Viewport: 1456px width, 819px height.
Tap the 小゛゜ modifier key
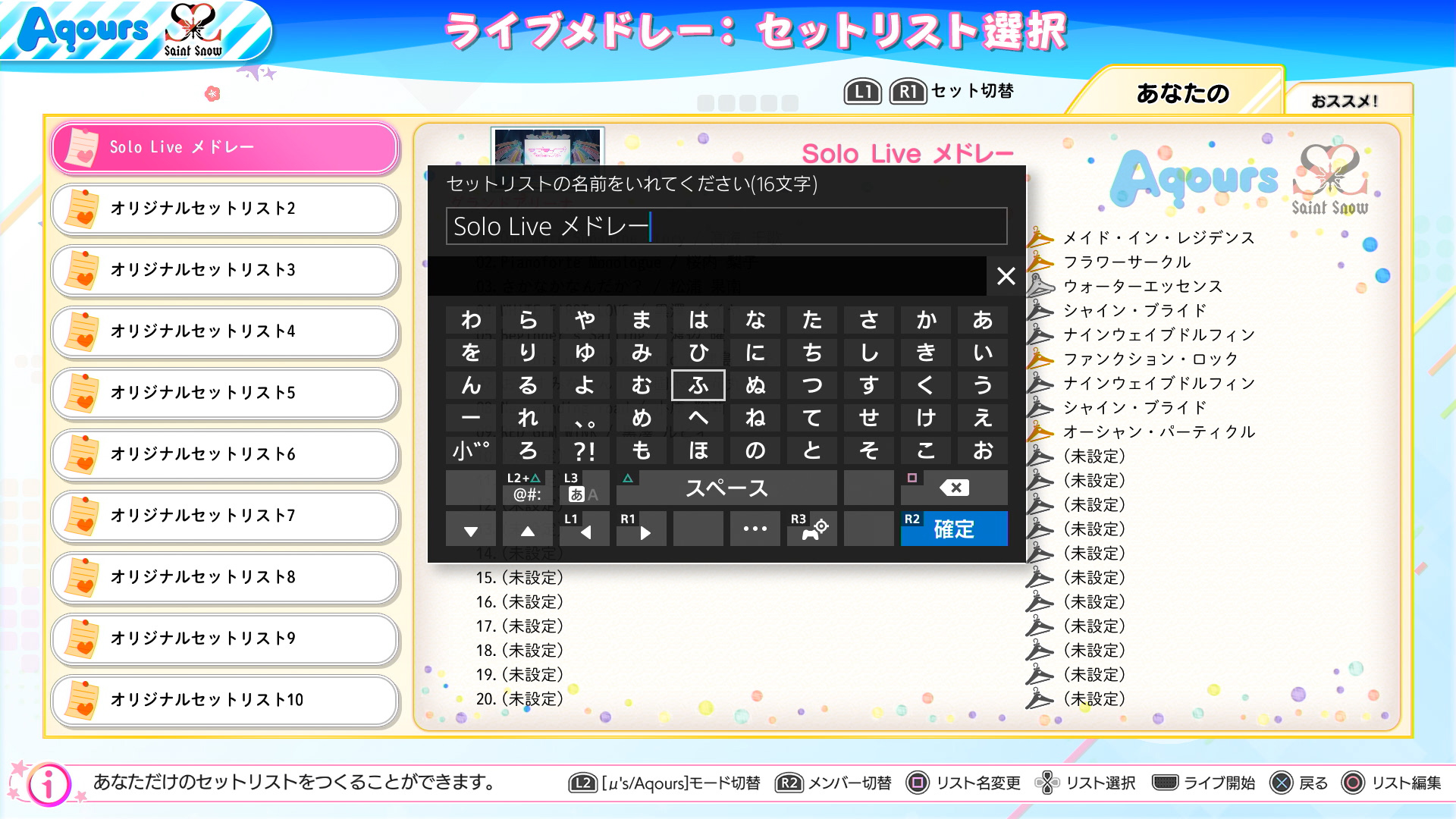pos(471,450)
